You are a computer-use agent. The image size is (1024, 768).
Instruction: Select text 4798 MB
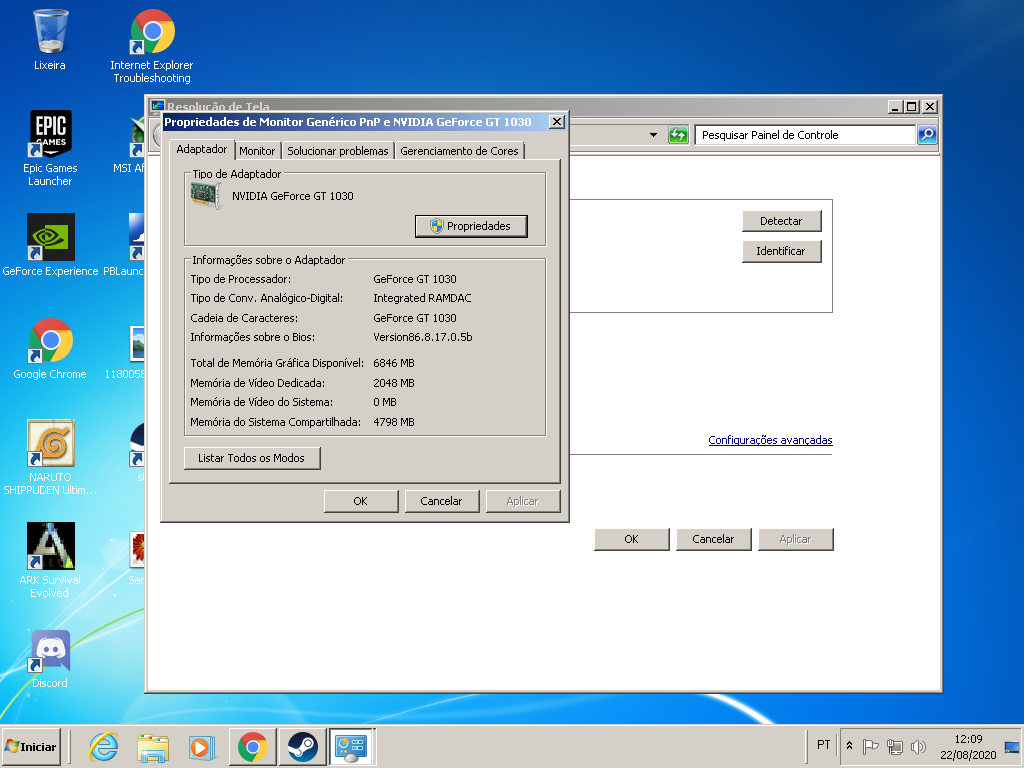click(x=394, y=422)
